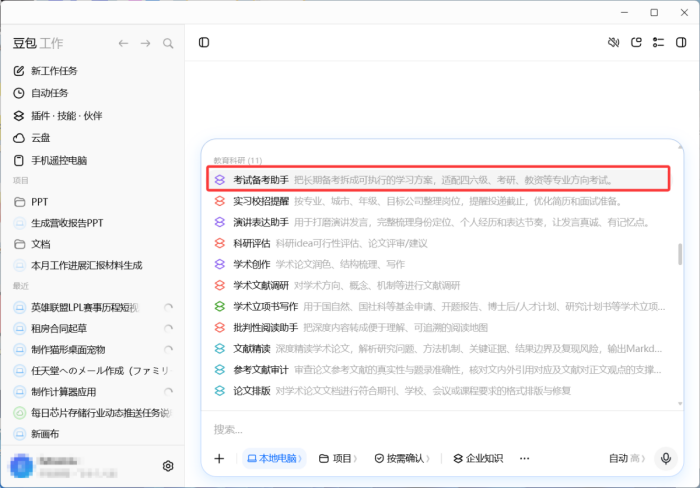Open the search magnifier in sidebar
The height and width of the screenshot is (488, 700).
coord(168,43)
